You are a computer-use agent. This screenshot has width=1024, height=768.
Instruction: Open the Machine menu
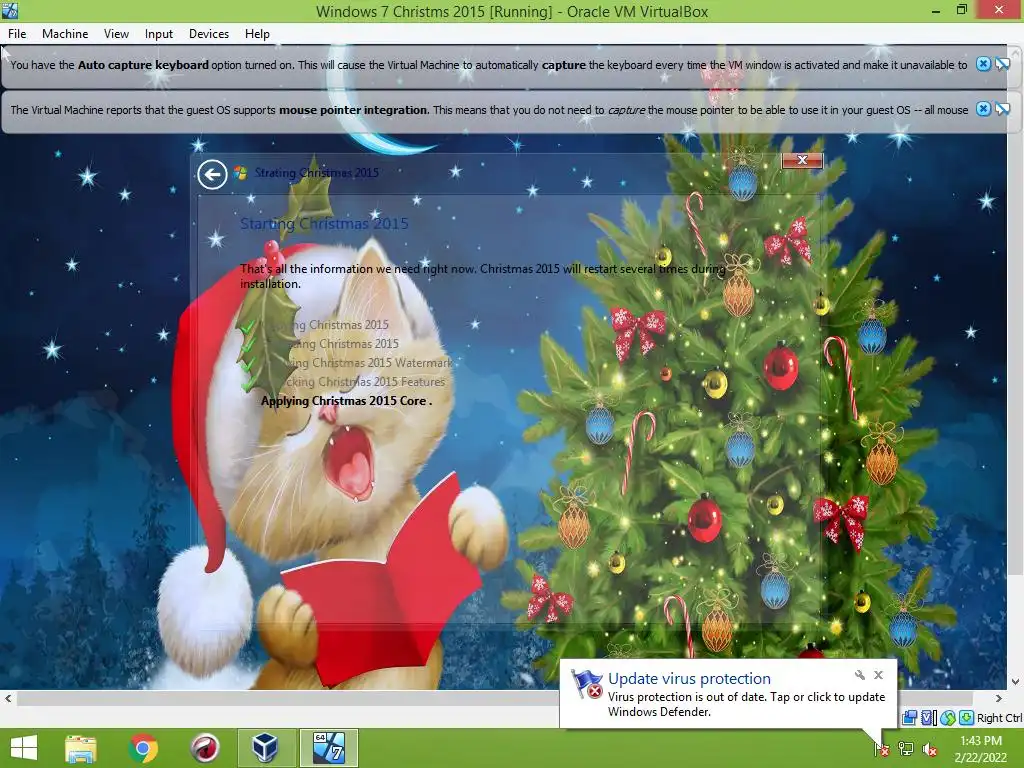(x=65, y=34)
